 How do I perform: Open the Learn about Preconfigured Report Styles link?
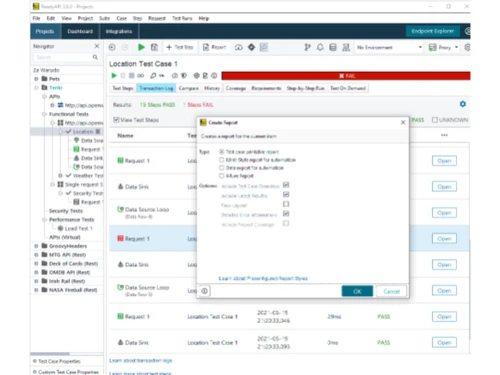click(x=263, y=278)
